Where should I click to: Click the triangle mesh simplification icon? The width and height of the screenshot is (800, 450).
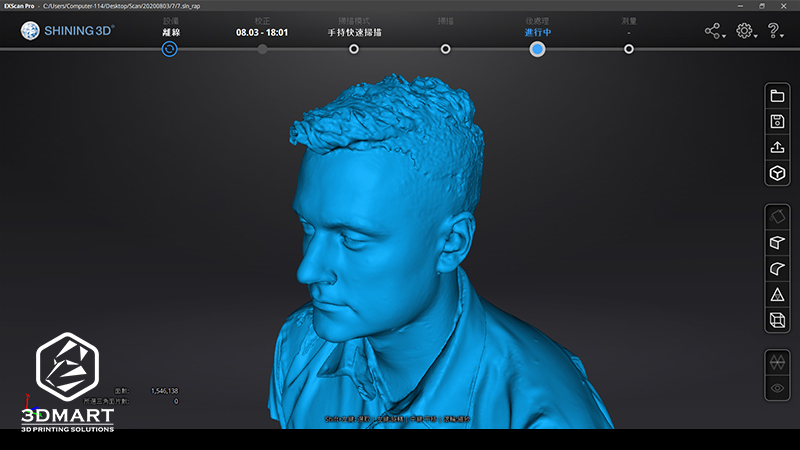(x=776, y=294)
